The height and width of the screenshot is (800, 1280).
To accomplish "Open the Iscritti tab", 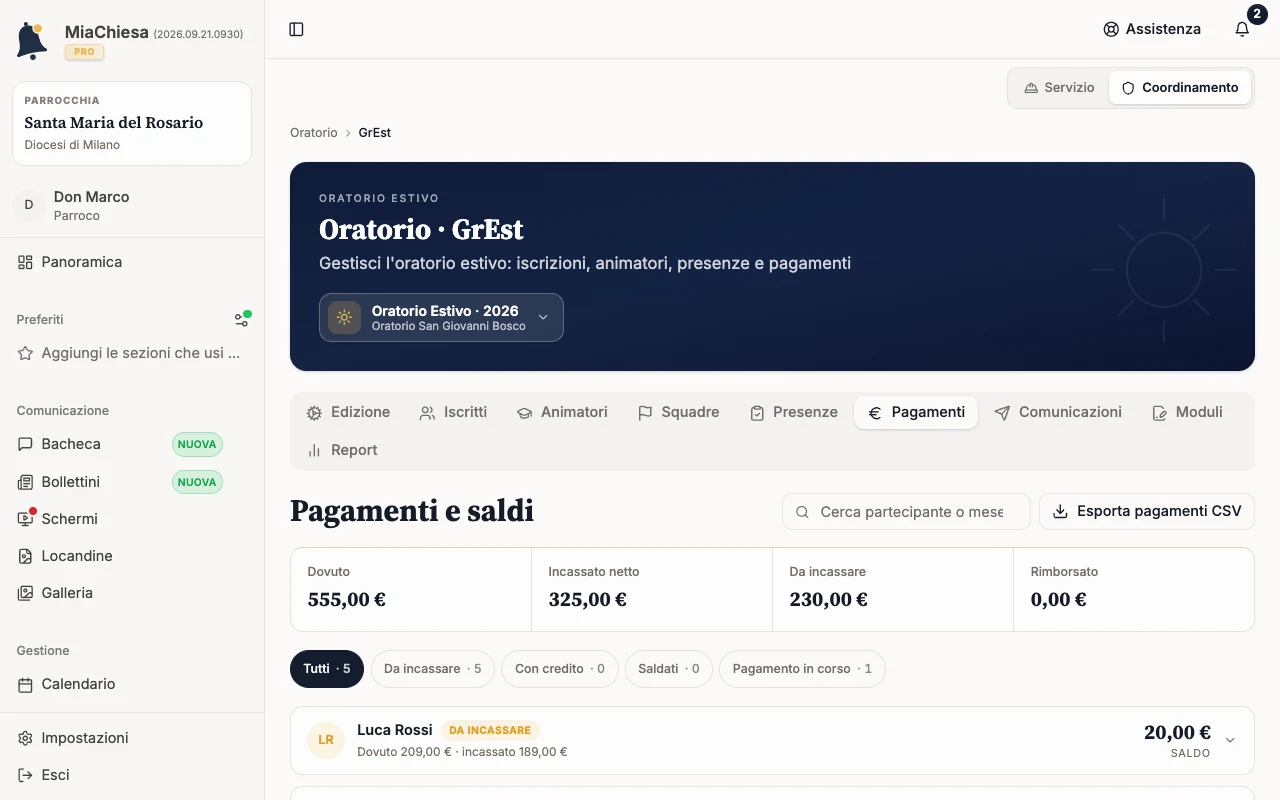I will (453, 412).
